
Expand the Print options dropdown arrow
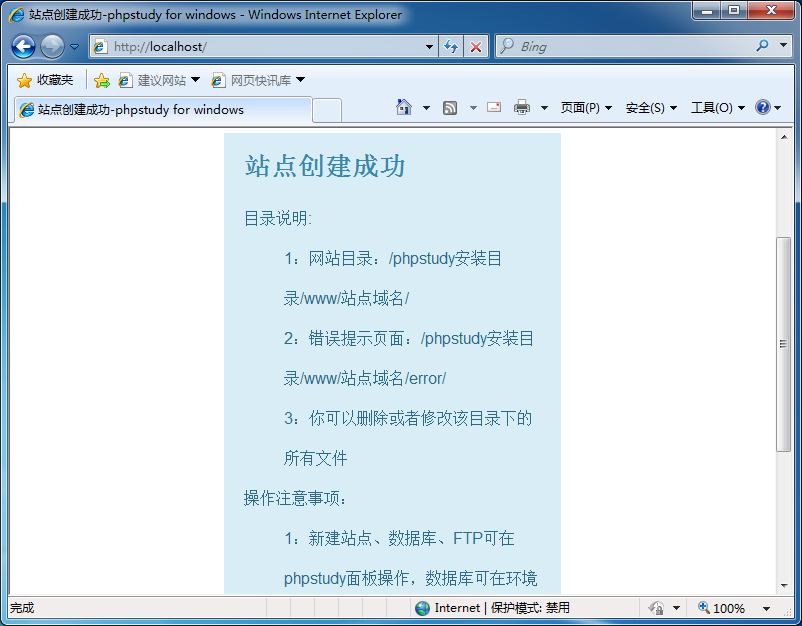544,108
